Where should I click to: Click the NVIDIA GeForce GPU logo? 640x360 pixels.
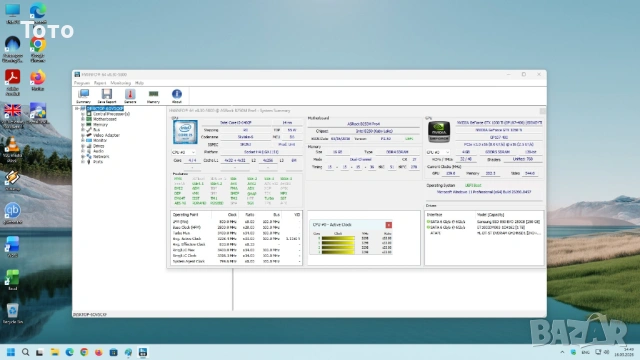coord(439,132)
